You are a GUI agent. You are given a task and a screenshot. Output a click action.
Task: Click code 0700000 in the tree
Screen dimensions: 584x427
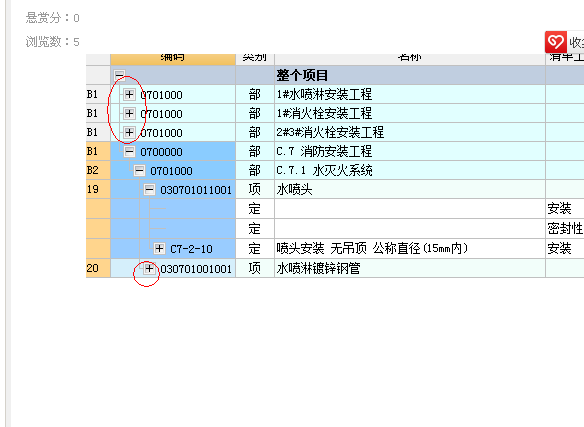tap(161, 152)
